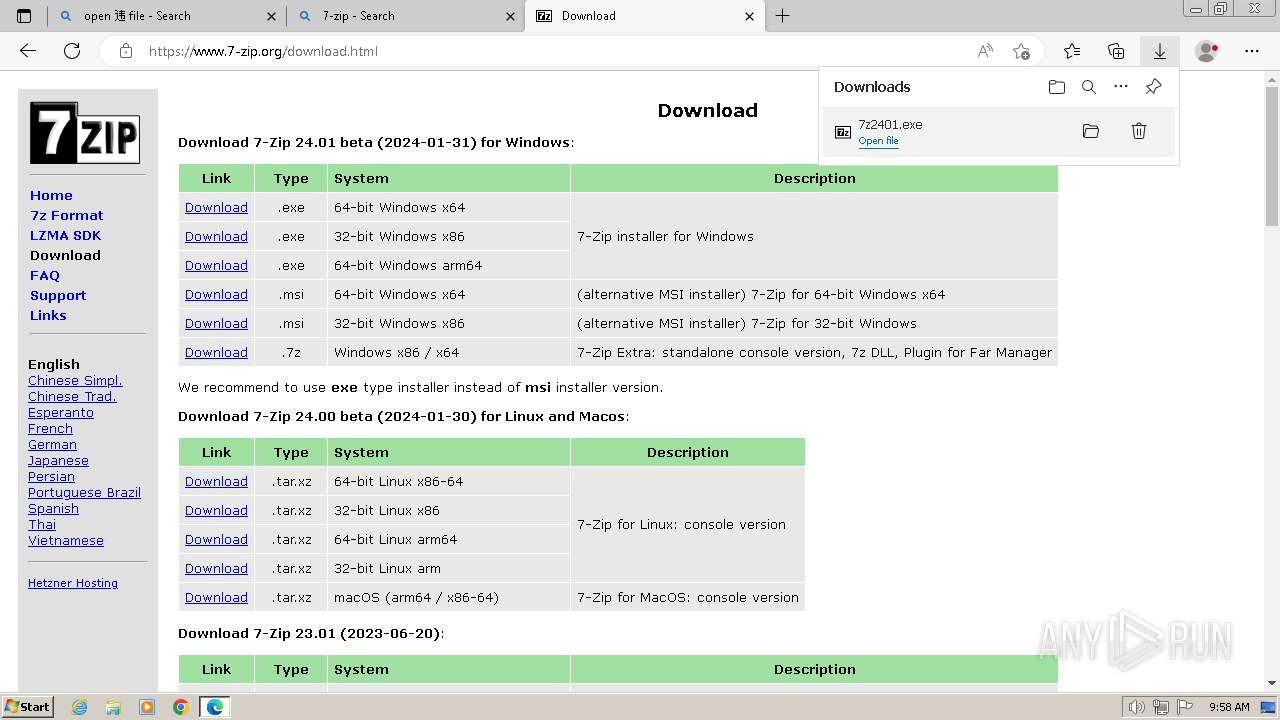
Task: Toggle the Downloads toolbar icon
Action: tap(1160, 51)
